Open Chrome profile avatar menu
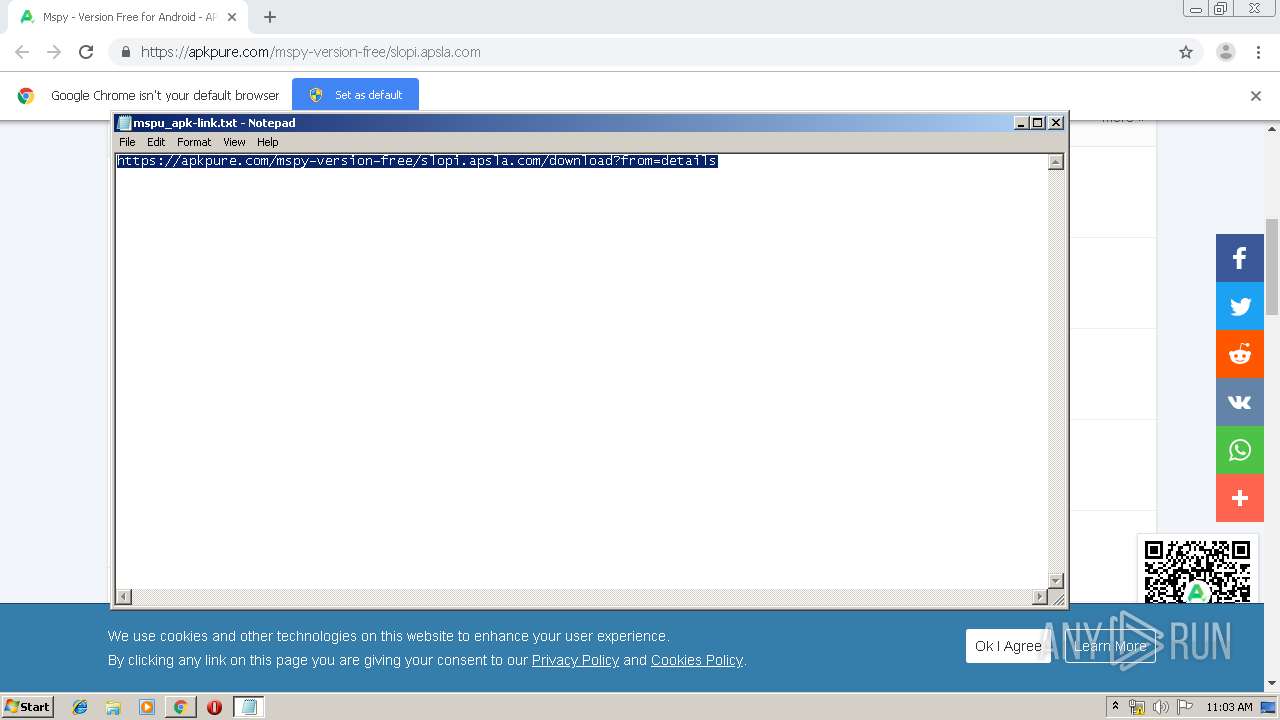This screenshot has height=720, width=1280. 1226,52
